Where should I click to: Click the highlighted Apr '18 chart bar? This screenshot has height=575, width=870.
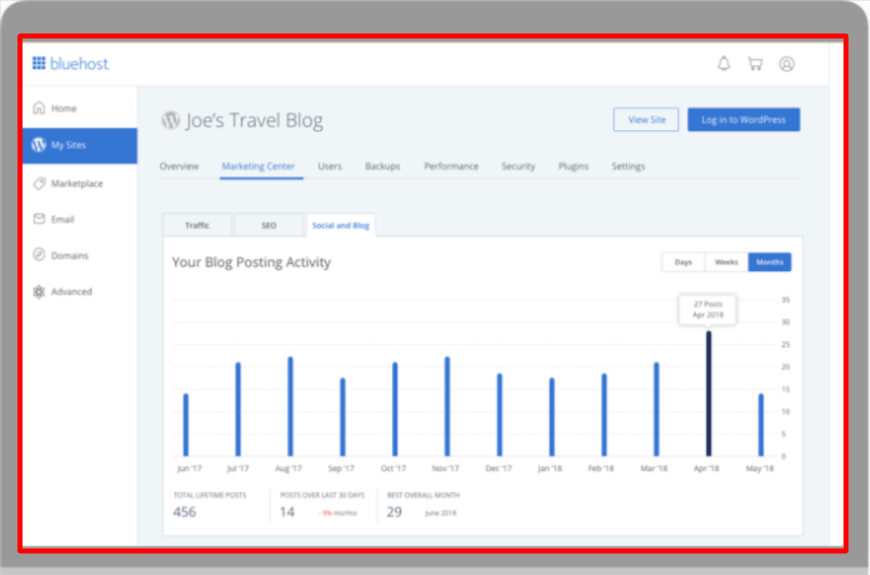point(709,394)
